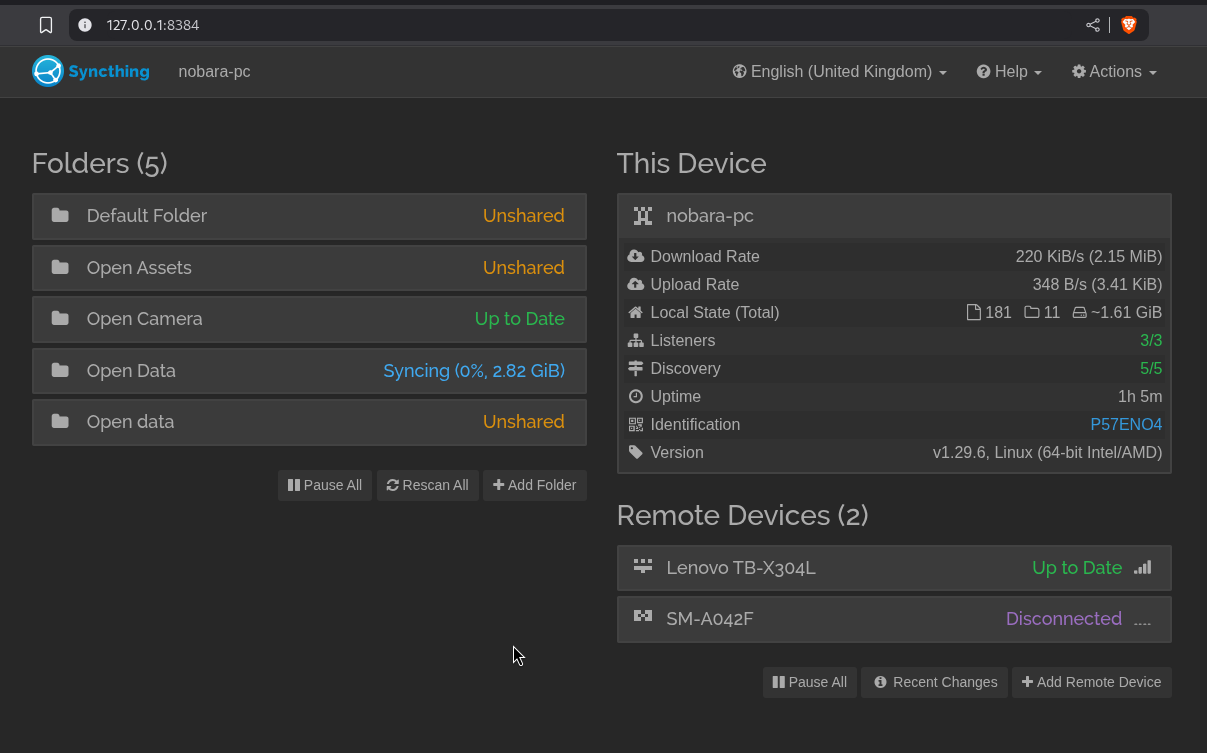Click the Version tag icon
The width and height of the screenshot is (1207, 753).
pos(636,452)
